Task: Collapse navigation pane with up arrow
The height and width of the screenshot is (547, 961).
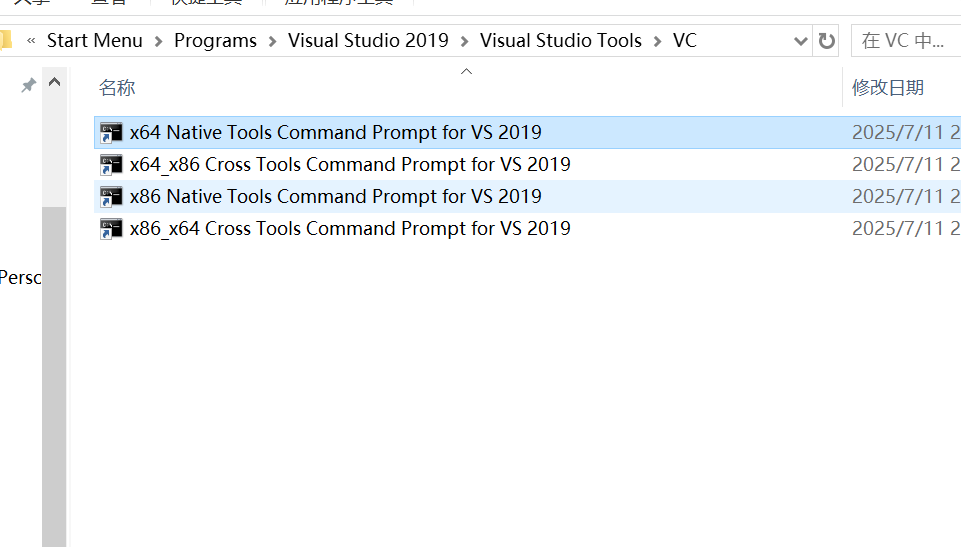Action: point(55,82)
